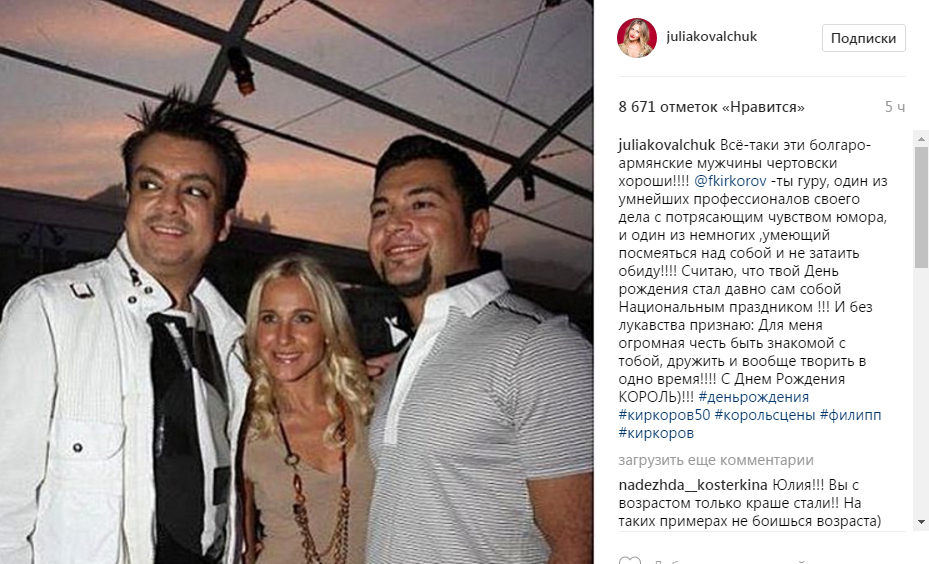Click scrollbar up arrow in comments
This screenshot has width=929, height=564.
(921, 139)
